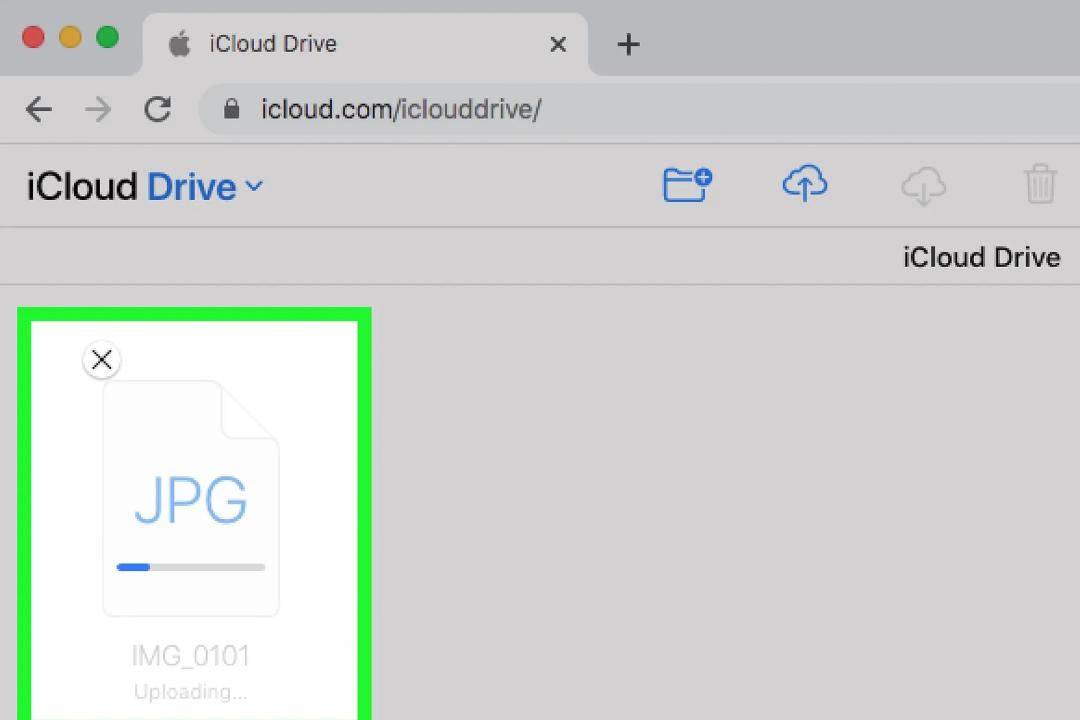Select the IMG_0101 file name
This screenshot has height=720, width=1080.
[191, 656]
